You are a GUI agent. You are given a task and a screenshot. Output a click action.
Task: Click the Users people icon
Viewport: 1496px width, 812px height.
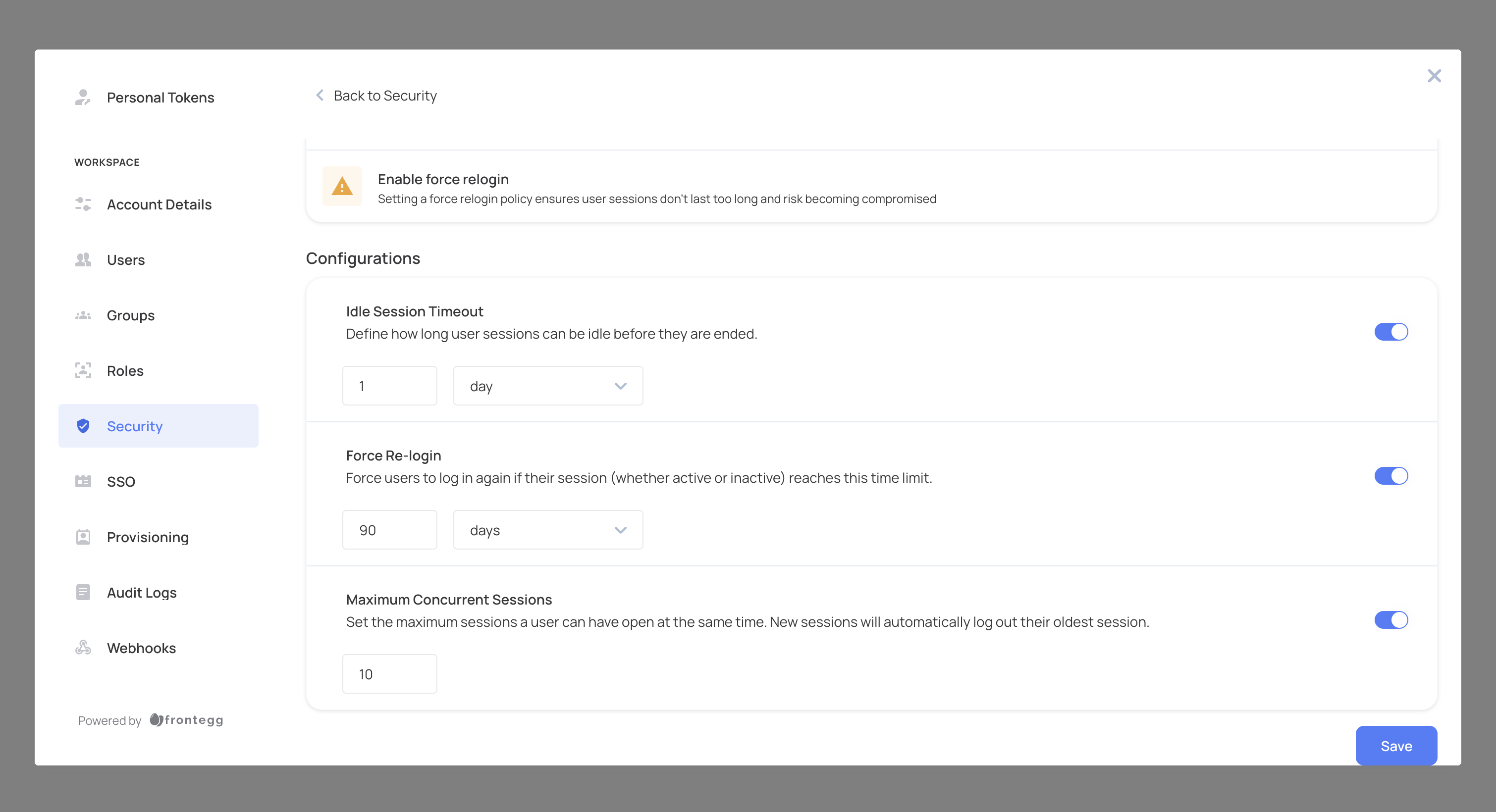[x=82, y=259]
